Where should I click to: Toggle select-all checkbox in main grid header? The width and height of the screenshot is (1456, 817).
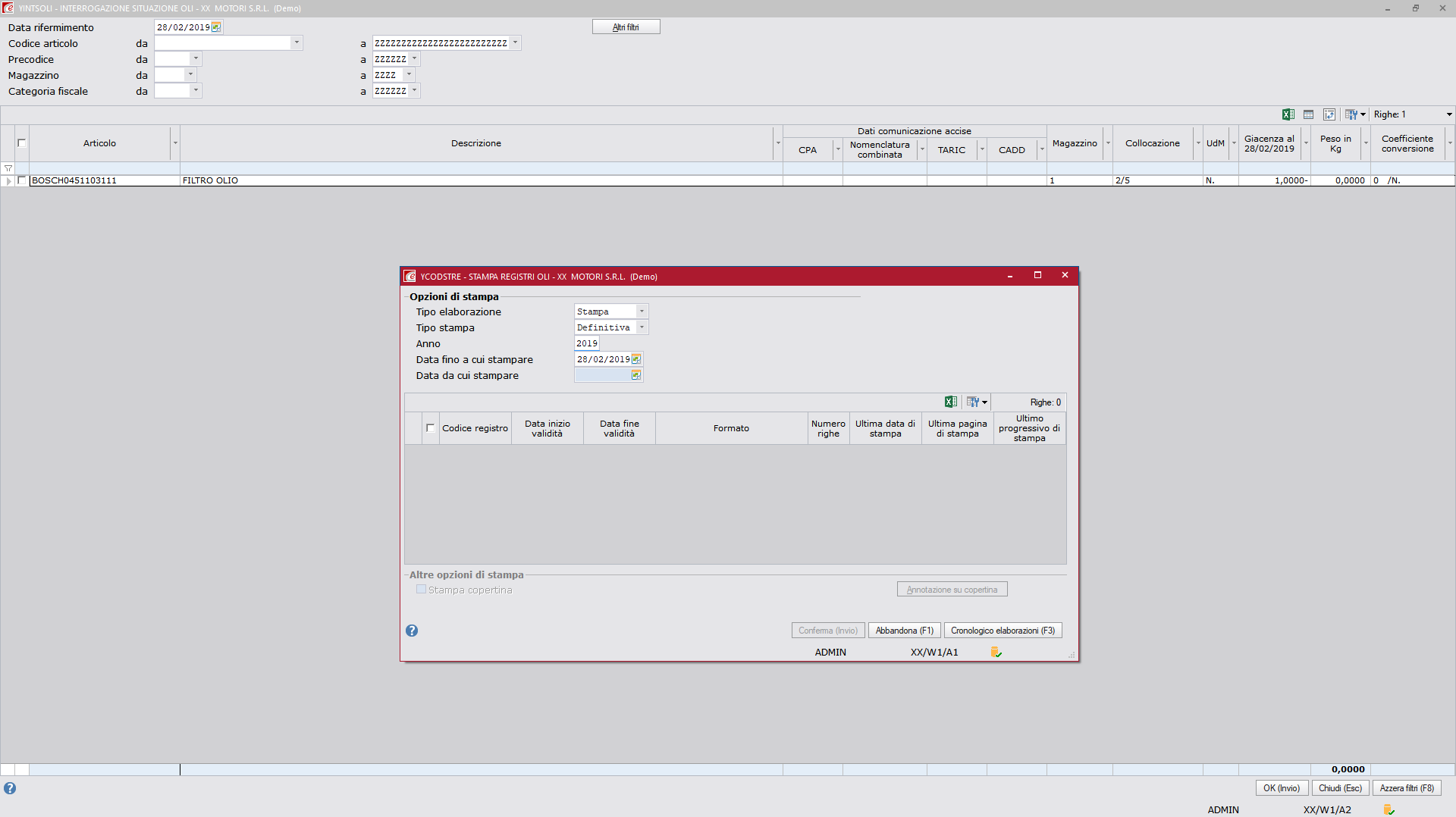[x=22, y=143]
